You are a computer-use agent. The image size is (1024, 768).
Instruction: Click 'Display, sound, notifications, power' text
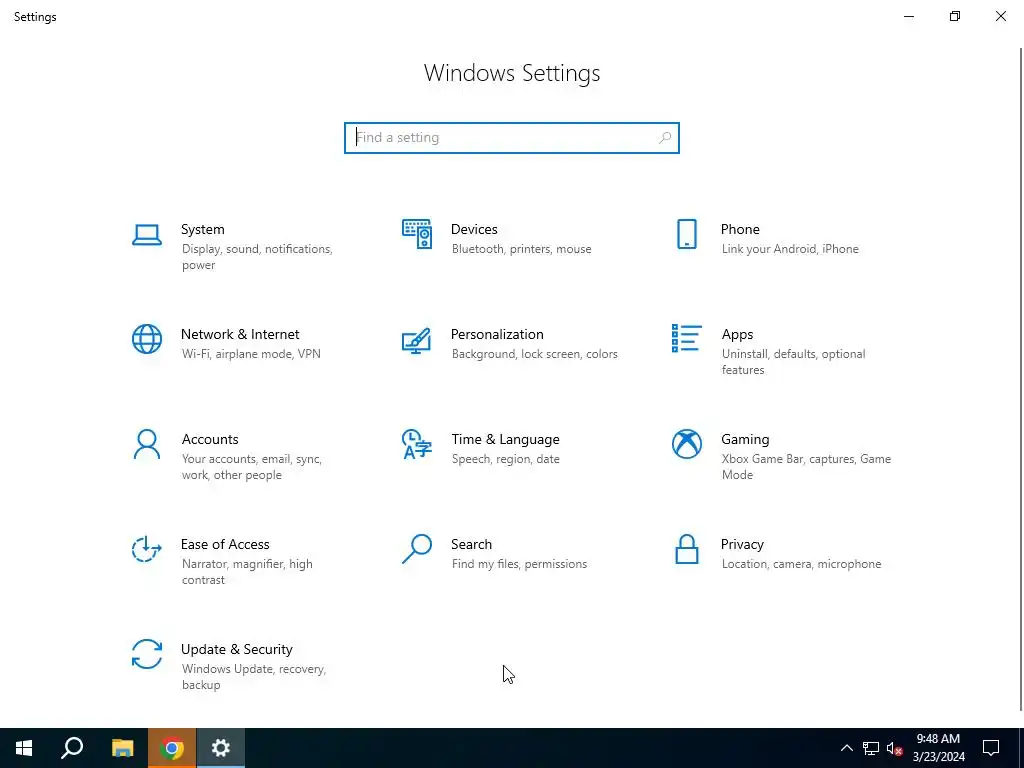(x=257, y=257)
